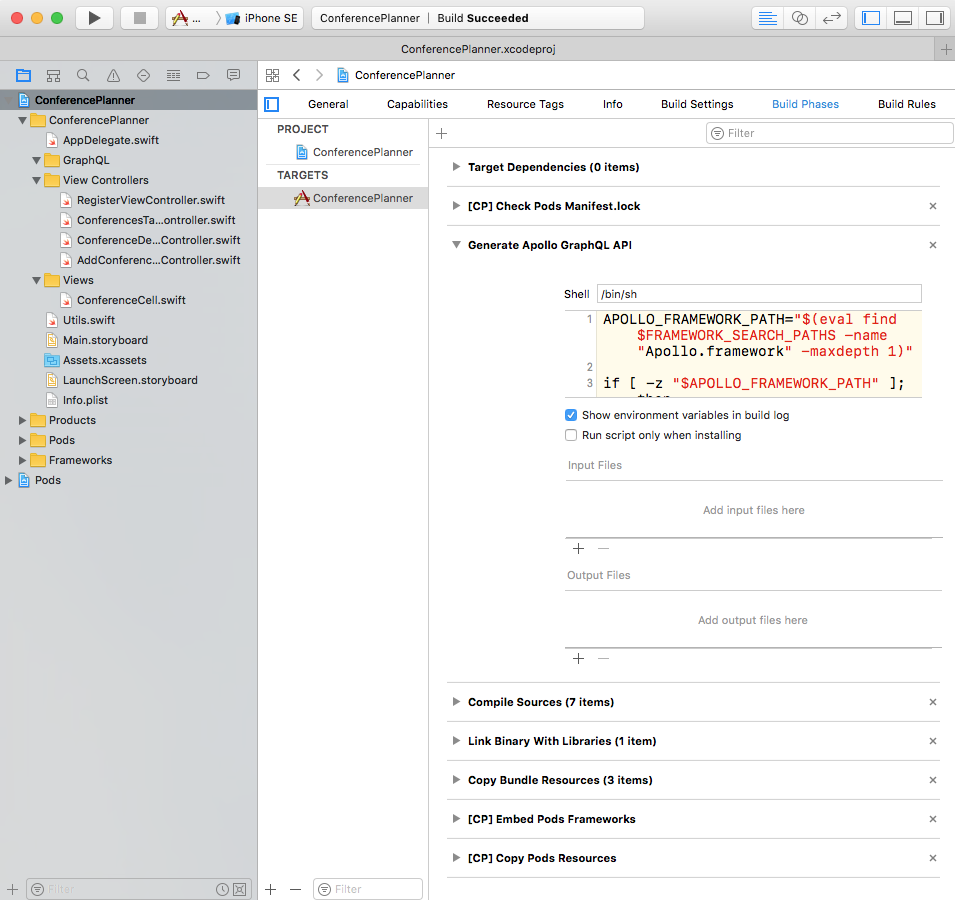The image size is (955, 900).
Task: Show the Assistant editor
Action: [800, 18]
